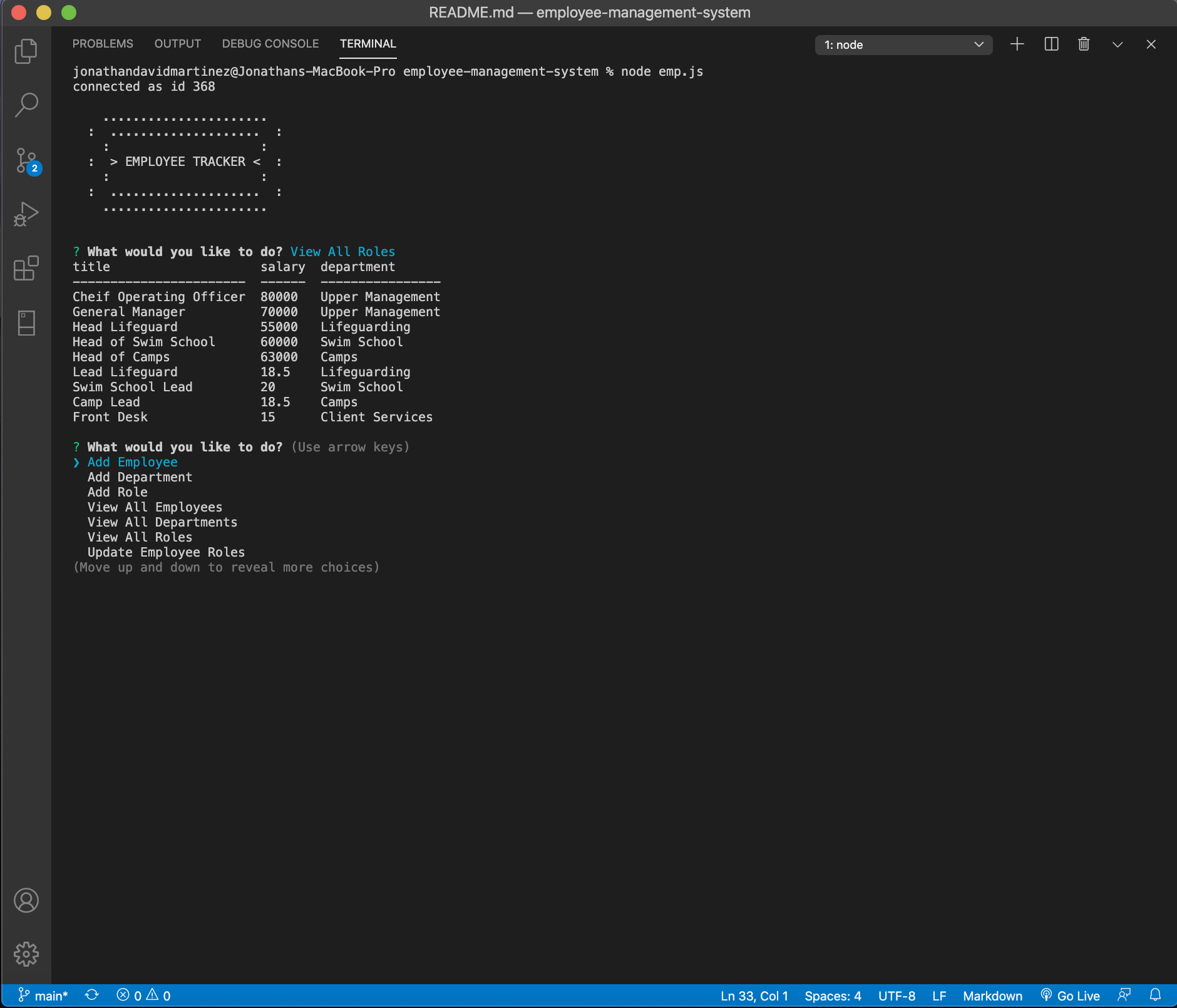Kill terminal with trash icon

pyautogui.click(x=1084, y=44)
